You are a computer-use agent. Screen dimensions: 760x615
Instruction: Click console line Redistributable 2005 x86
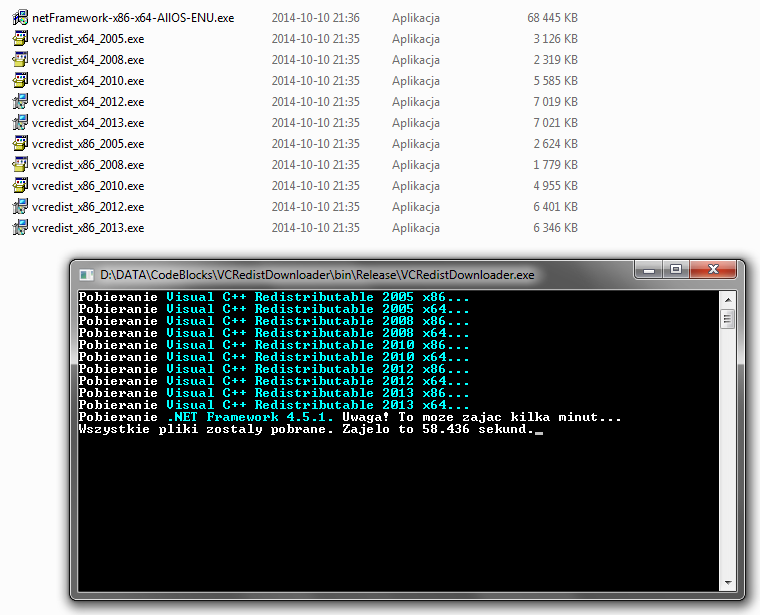point(274,297)
